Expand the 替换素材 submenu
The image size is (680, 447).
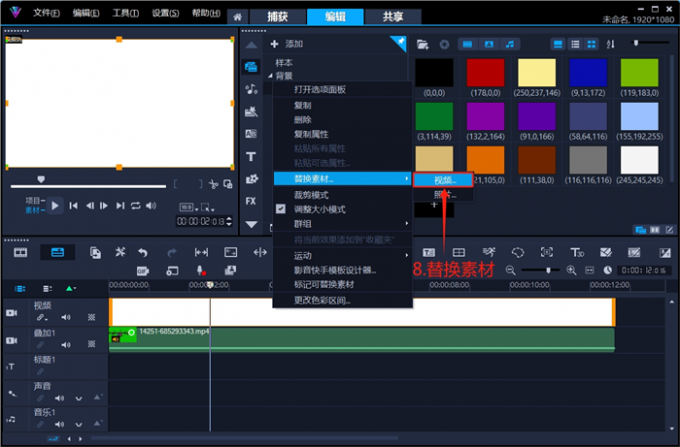point(341,178)
